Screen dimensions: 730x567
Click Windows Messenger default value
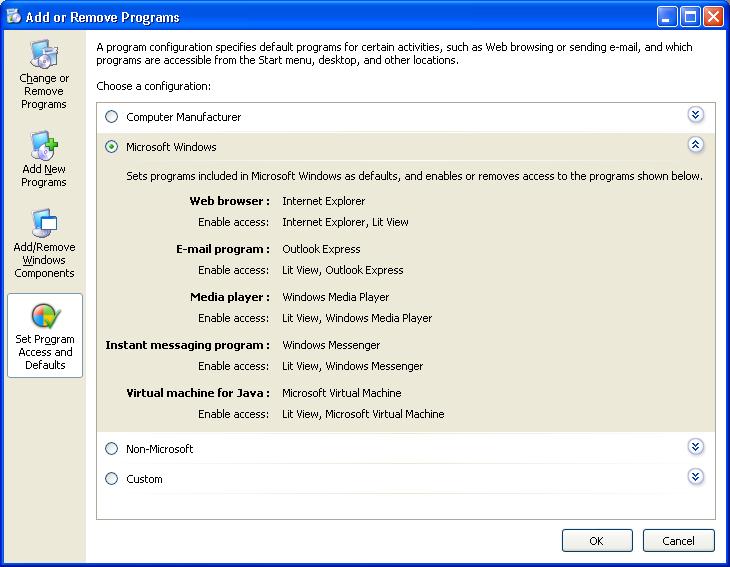pos(331,345)
